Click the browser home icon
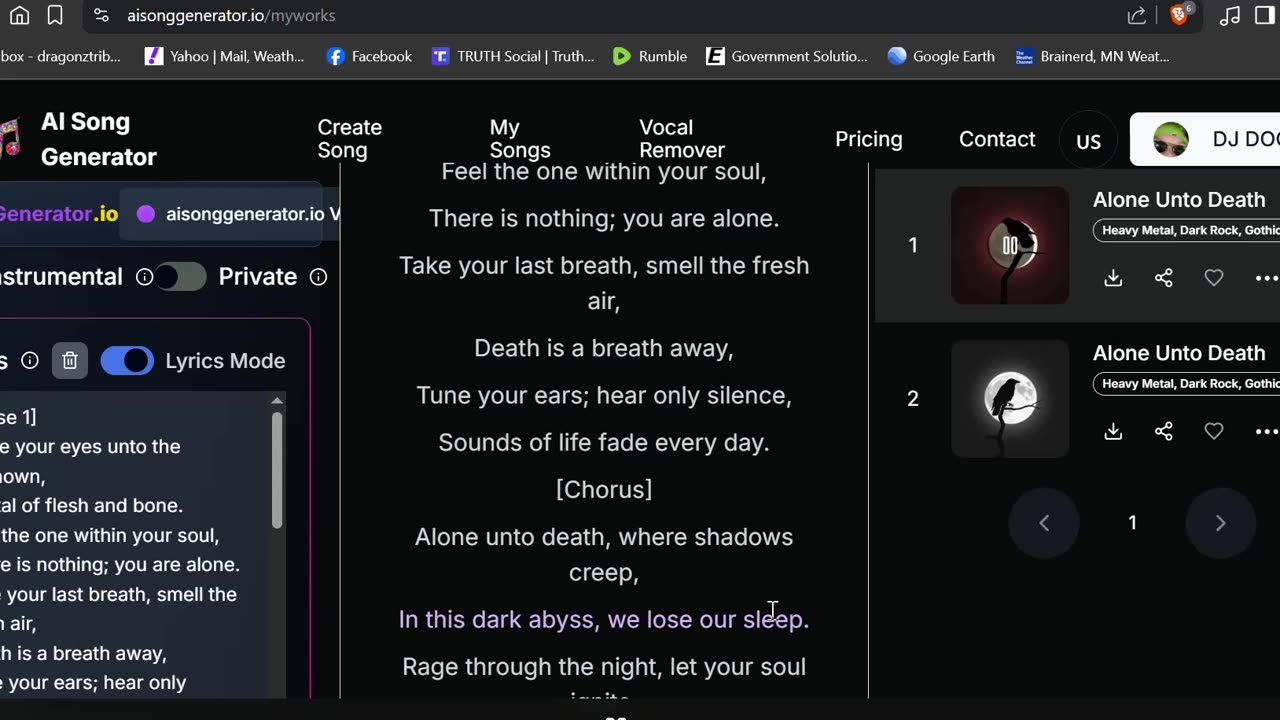Viewport: 1280px width, 720px height. pos(19,15)
